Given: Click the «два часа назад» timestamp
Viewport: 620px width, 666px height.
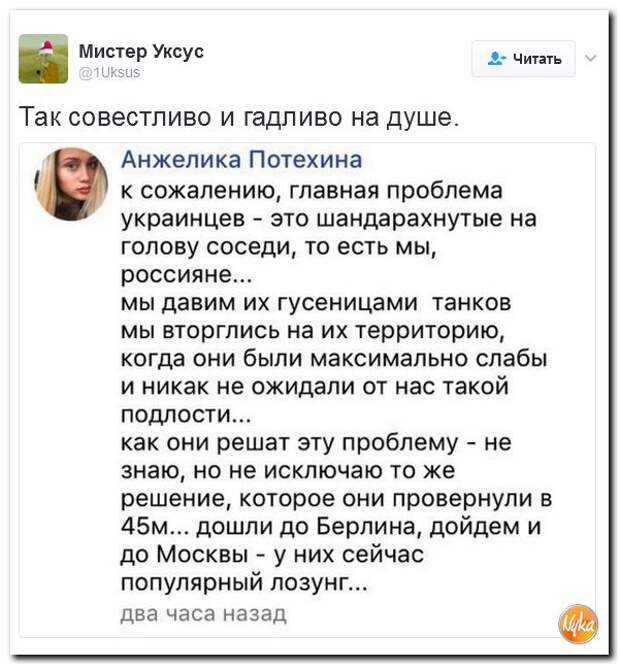Looking at the screenshot, I should coord(204,614).
